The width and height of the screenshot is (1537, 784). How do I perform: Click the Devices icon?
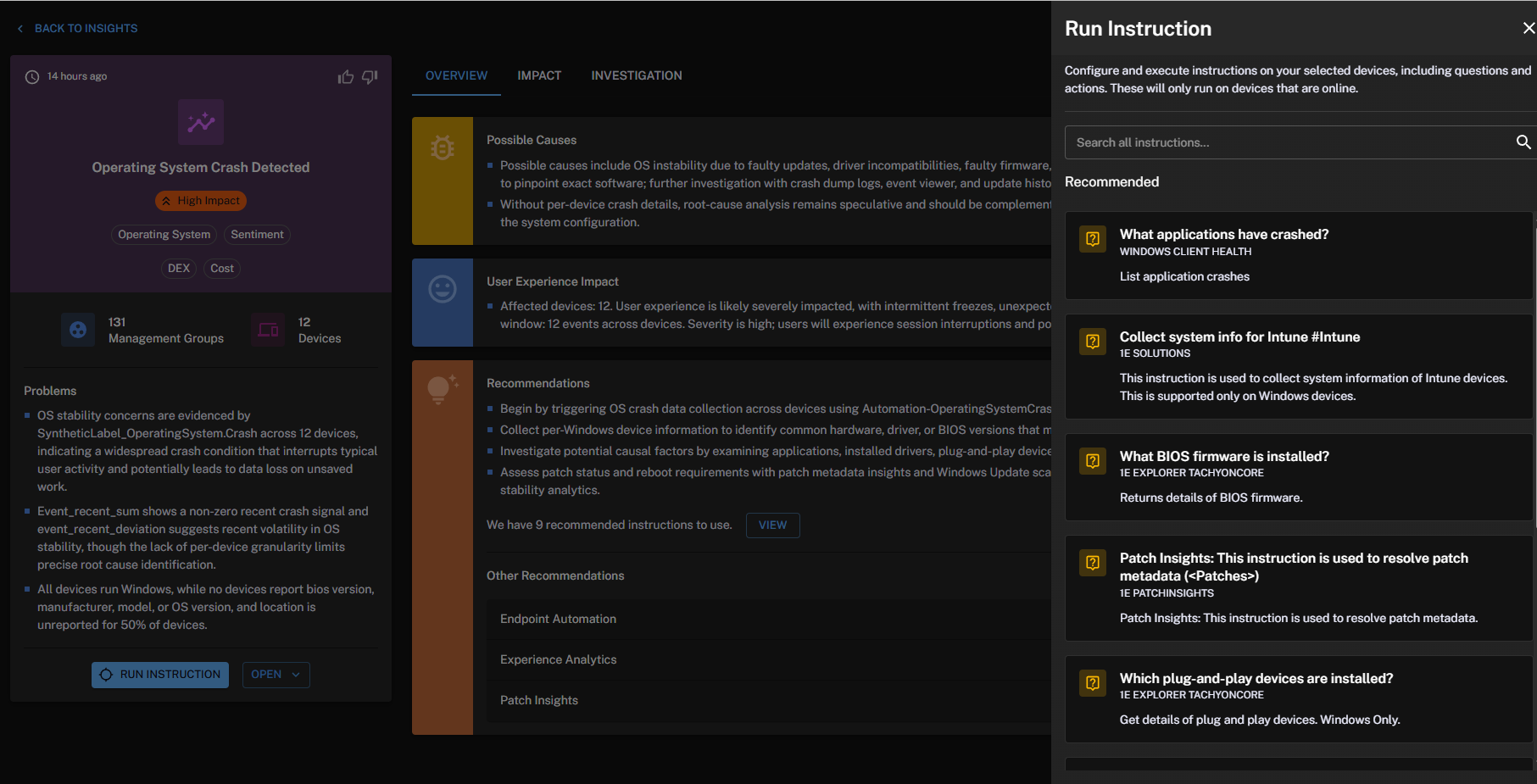click(x=268, y=330)
